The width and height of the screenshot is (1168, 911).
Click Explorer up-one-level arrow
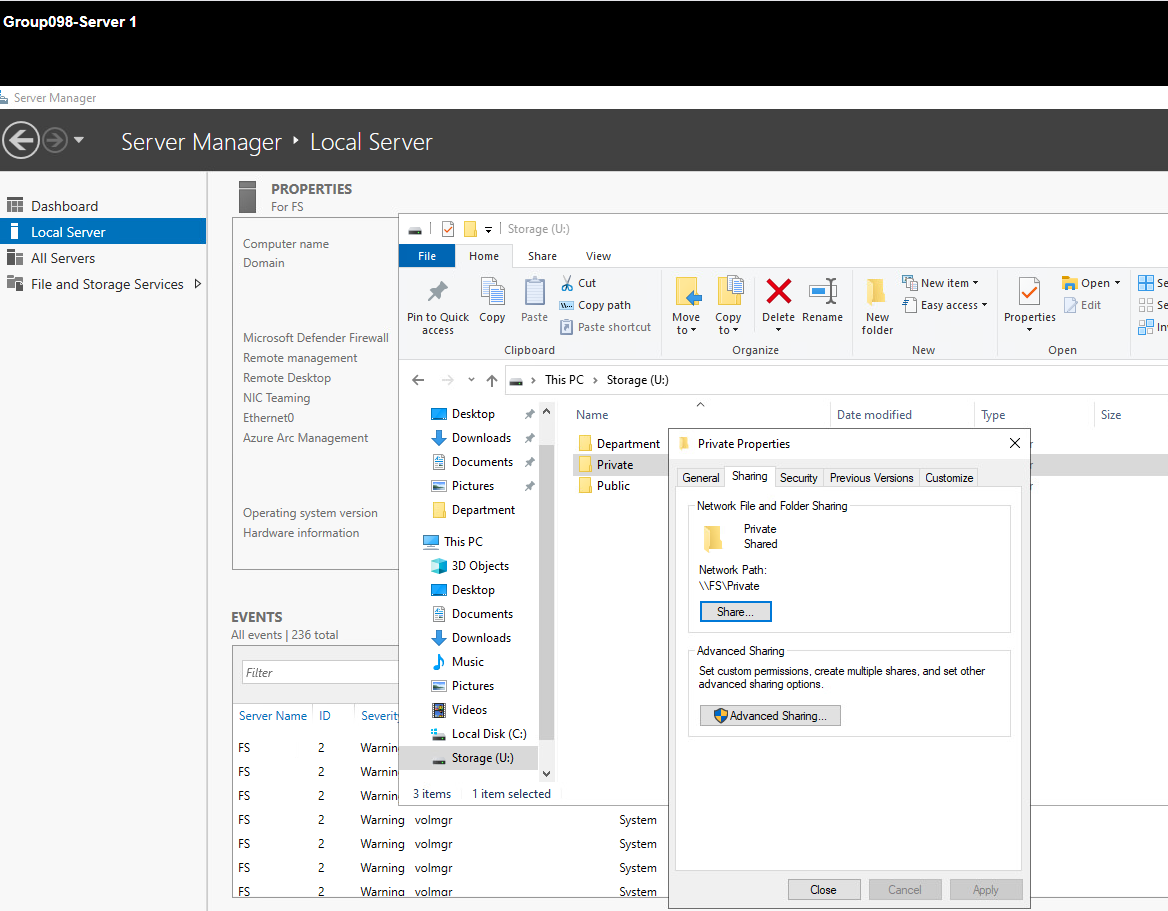coord(492,380)
